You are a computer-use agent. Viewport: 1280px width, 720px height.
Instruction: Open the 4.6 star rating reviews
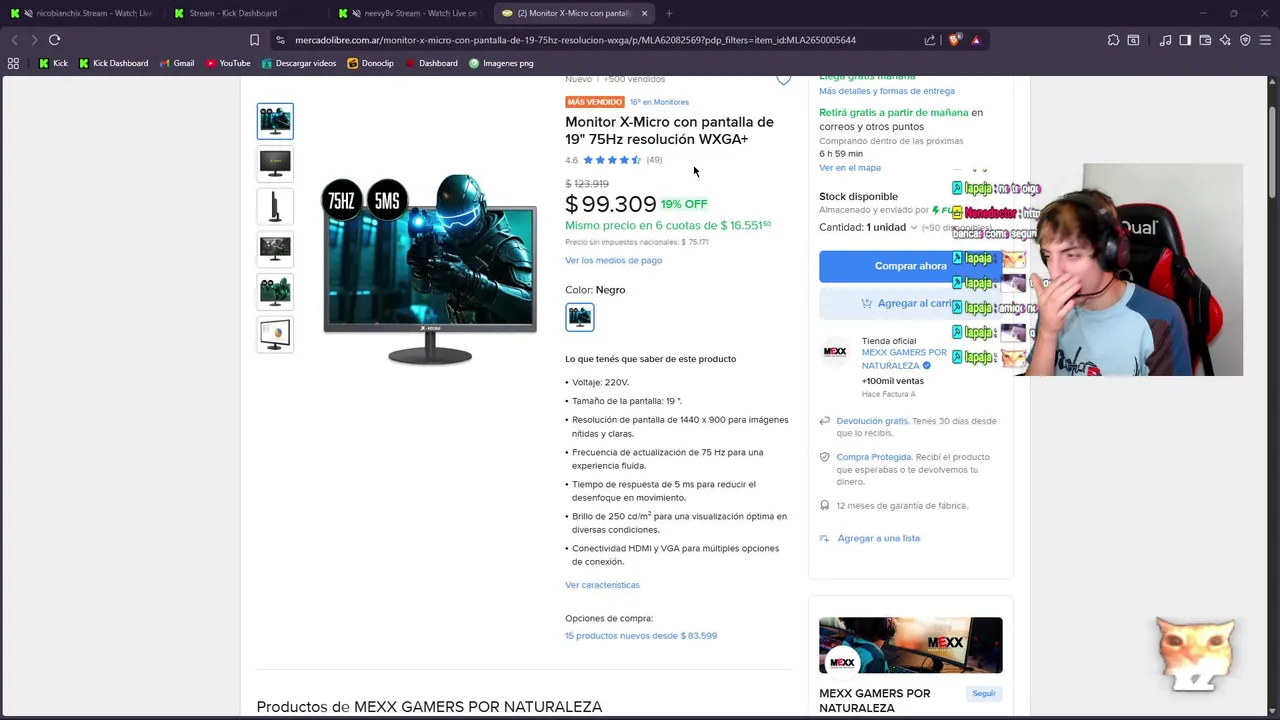click(613, 160)
